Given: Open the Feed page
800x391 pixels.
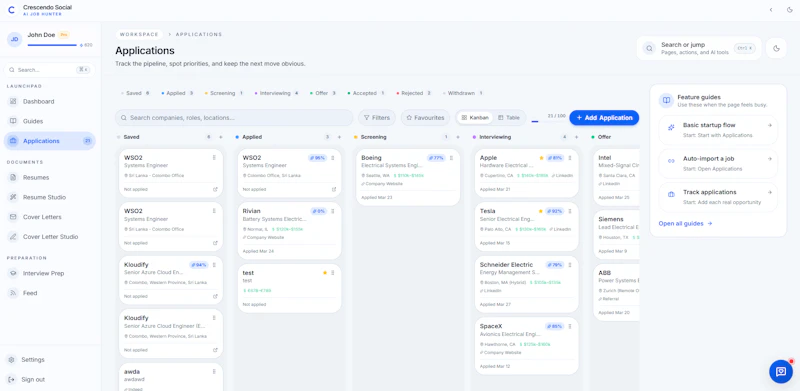Looking at the screenshot, I should [49, 293].
